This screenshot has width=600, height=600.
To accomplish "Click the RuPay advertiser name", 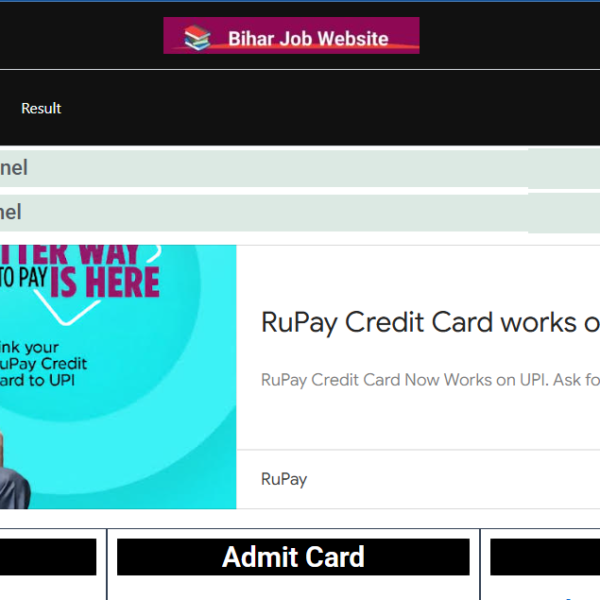I will [x=284, y=479].
